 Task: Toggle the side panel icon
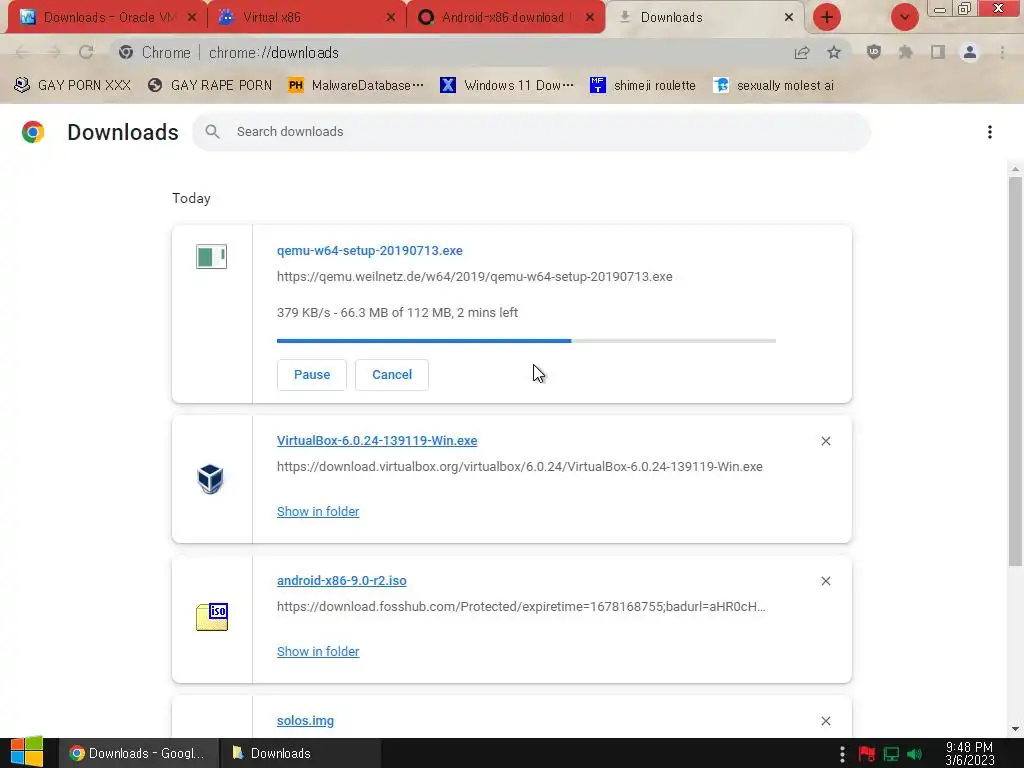point(938,52)
